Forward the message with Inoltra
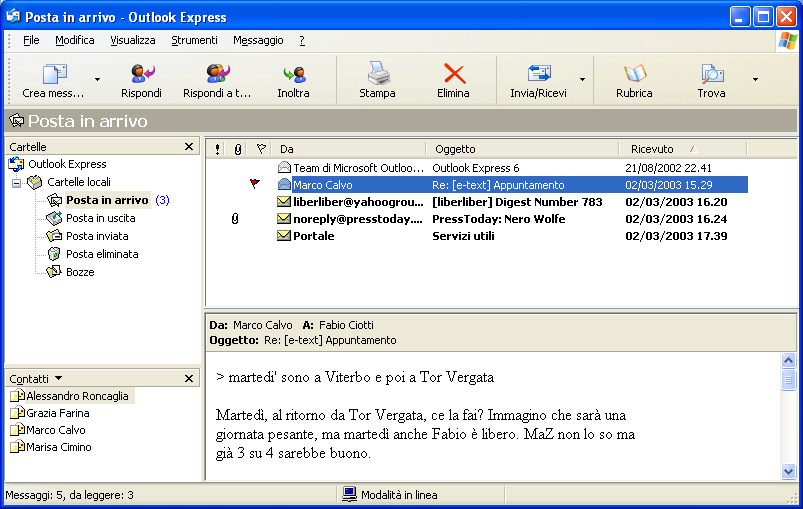The width and height of the screenshot is (803, 509). [293, 81]
